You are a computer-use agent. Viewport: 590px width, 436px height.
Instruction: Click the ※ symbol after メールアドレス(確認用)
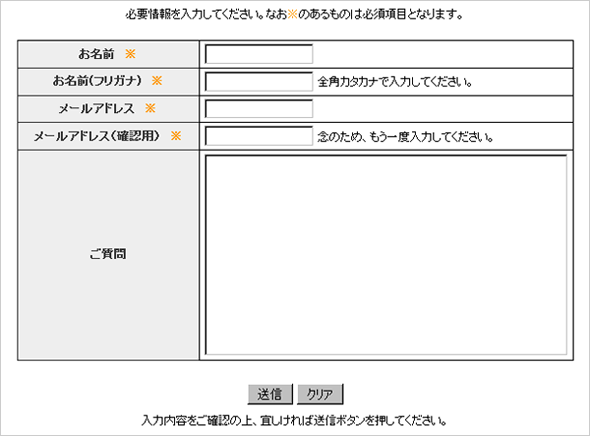pyautogui.click(x=176, y=136)
